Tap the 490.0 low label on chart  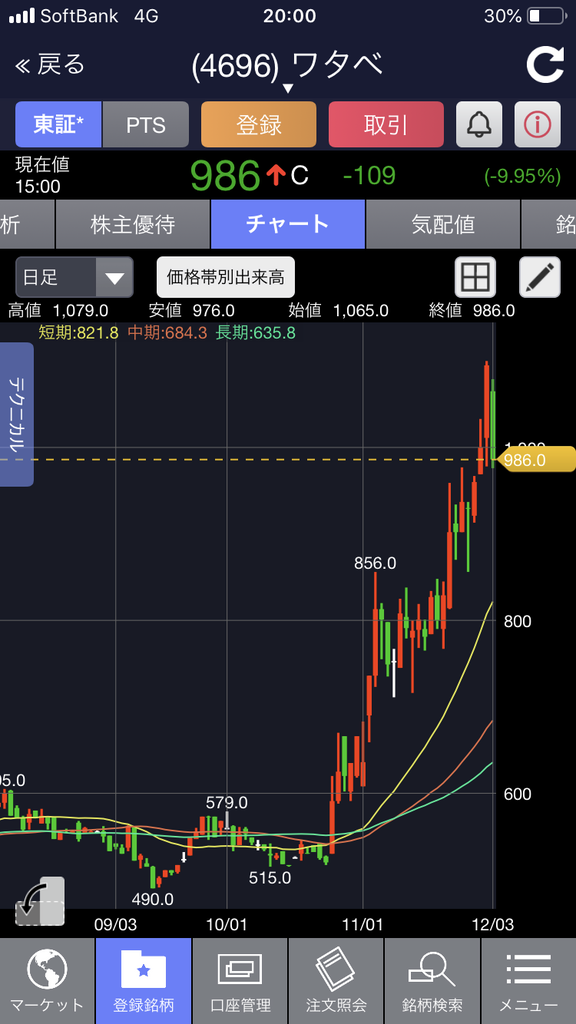click(x=152, y=899)
